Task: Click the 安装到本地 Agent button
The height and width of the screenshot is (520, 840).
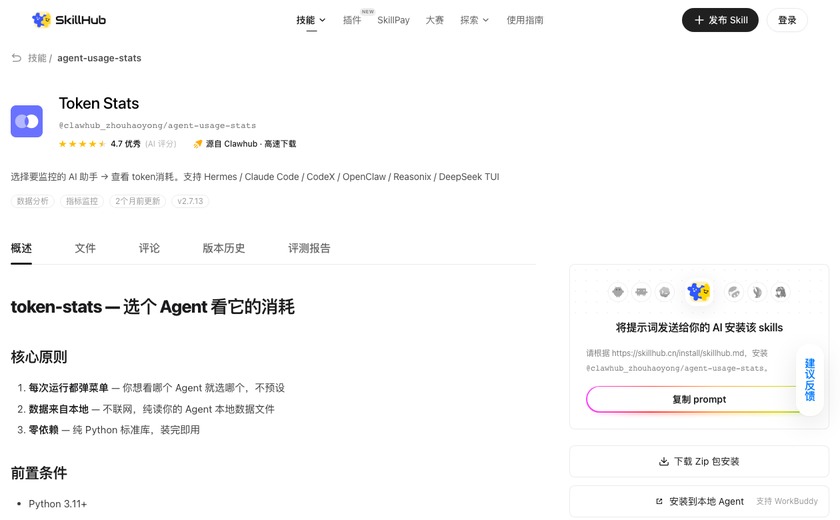Action: [x=699, y=501]
